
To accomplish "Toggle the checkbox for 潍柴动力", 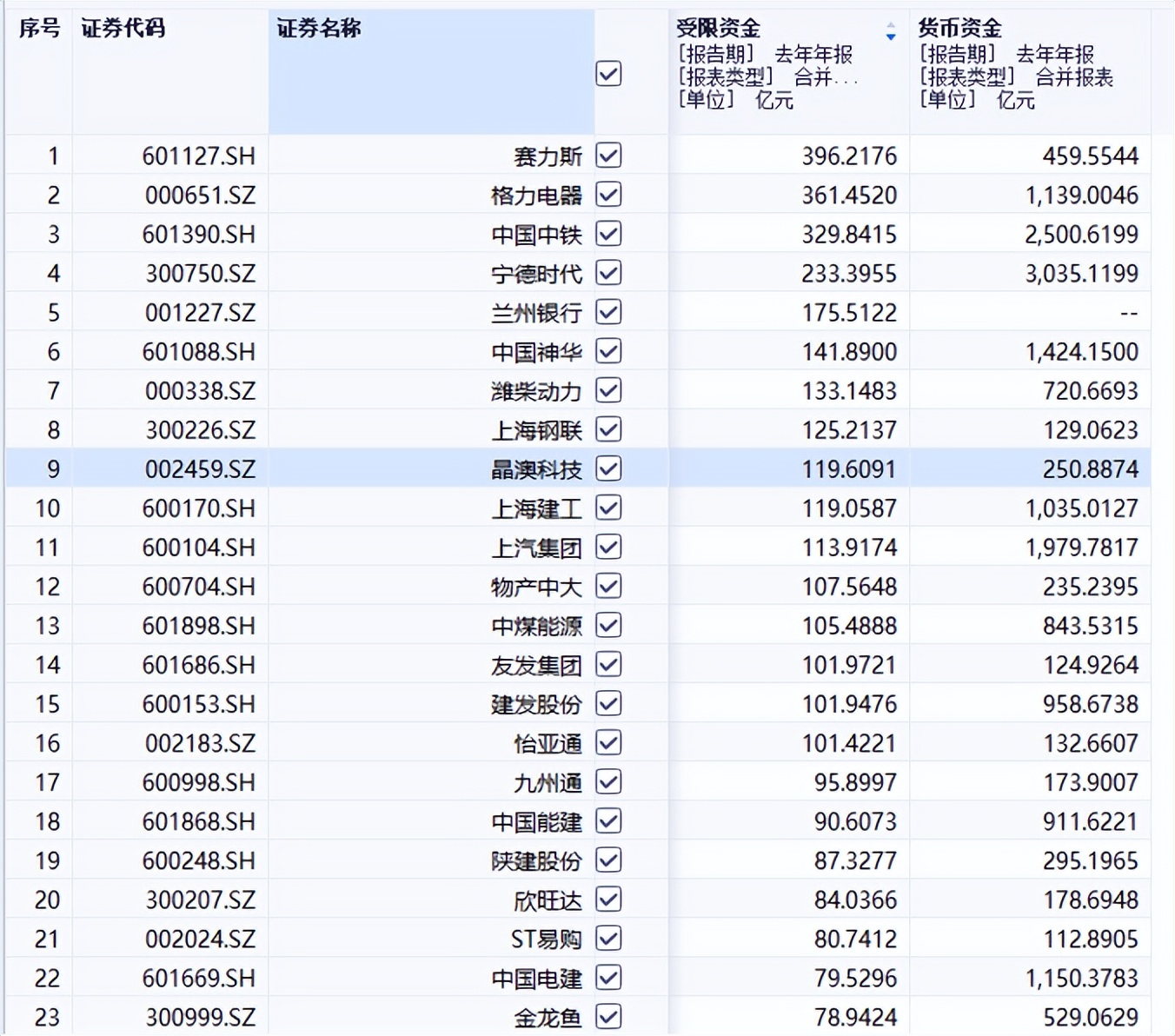I will point(608,390).
